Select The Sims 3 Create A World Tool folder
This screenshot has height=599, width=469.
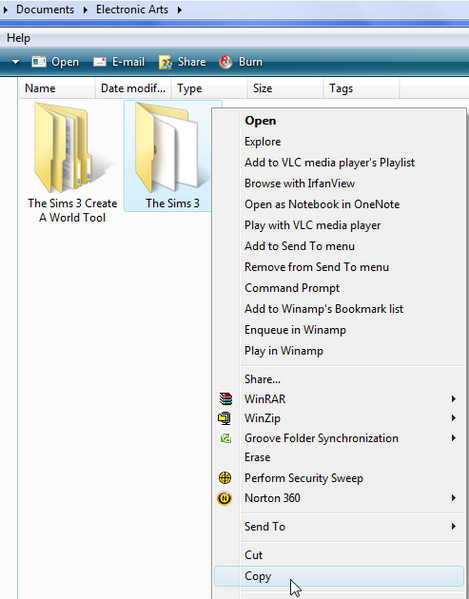coord(72,163)
